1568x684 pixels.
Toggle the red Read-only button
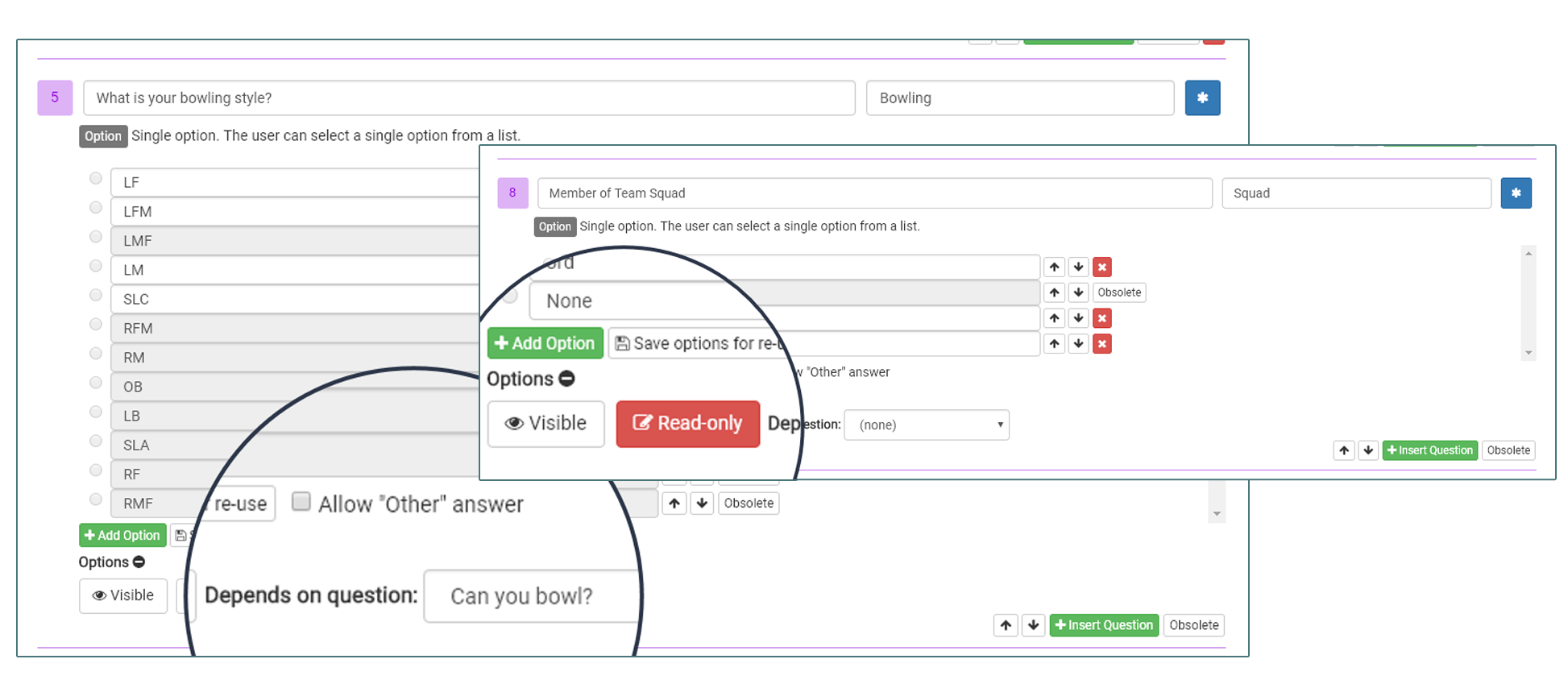(687, 424)
